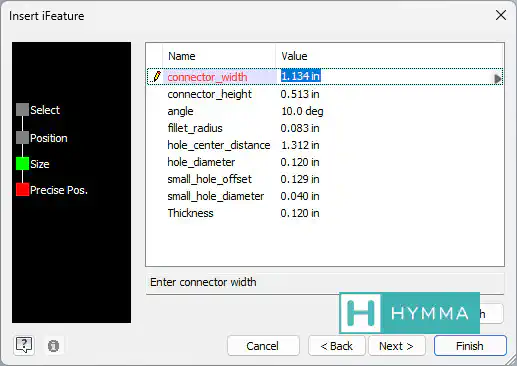The width and height of the screenshot is (517, 366).
Task: Close the Insert iFeature dialog
Action: 501,15
